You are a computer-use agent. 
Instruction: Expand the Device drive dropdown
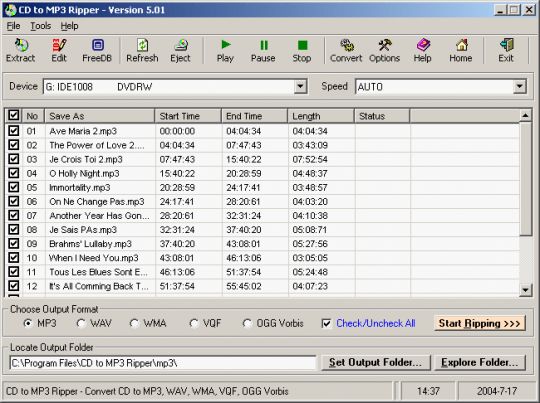(x=300, y=86)
